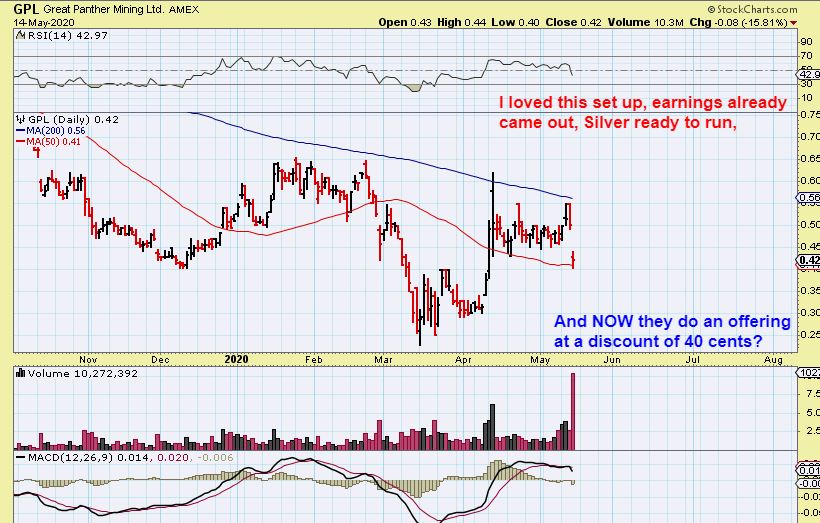Click the RSI panel chart icon
Screen dimensions: 820x523
pyautogui.click(x=20, y=36)
